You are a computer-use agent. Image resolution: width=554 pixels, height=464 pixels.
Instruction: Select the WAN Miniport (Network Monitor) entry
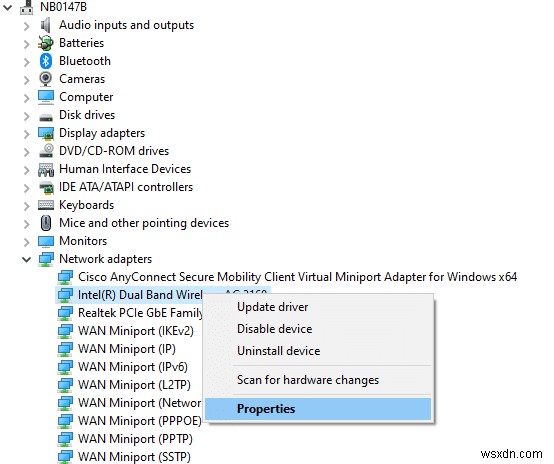click(140, 403)
